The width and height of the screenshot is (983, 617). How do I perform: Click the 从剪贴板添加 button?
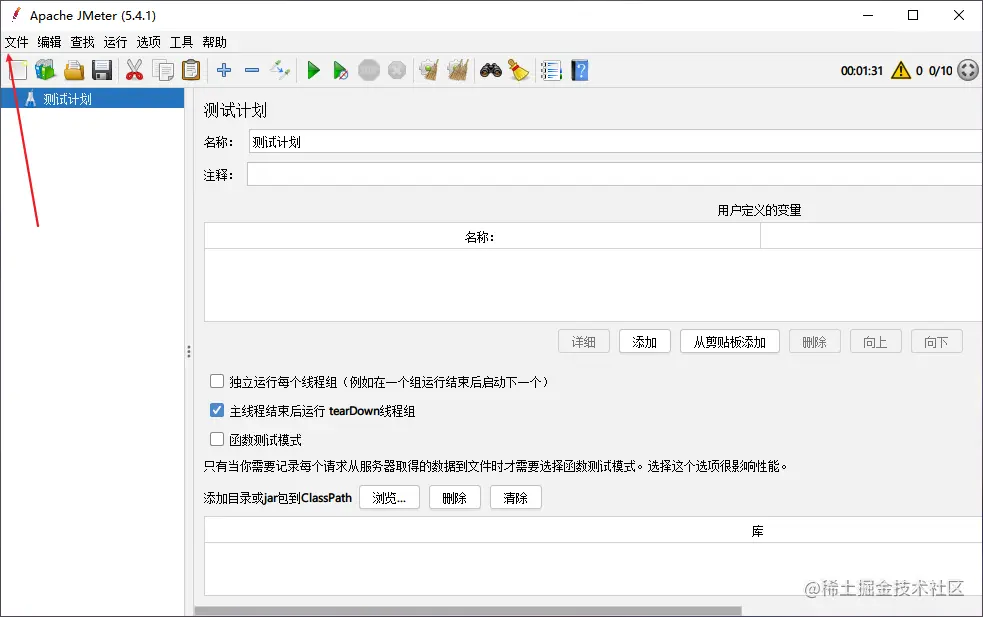click(x=730, y=342)
